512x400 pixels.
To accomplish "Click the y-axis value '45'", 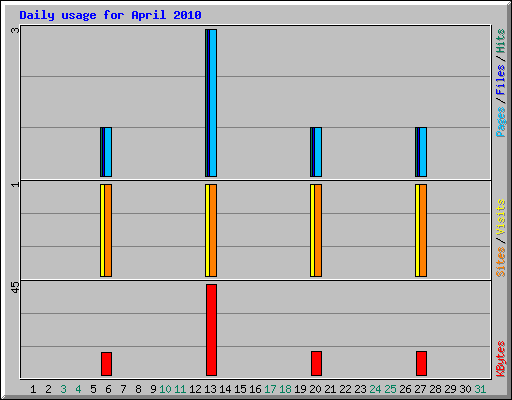I will (x=15, y=287).
